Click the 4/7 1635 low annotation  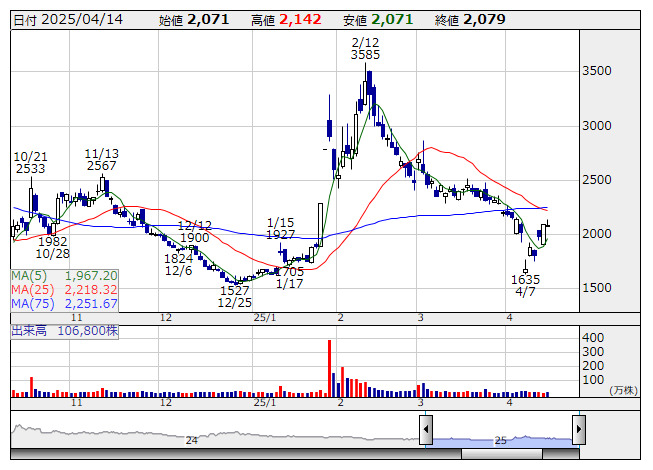tap(526, 285)
